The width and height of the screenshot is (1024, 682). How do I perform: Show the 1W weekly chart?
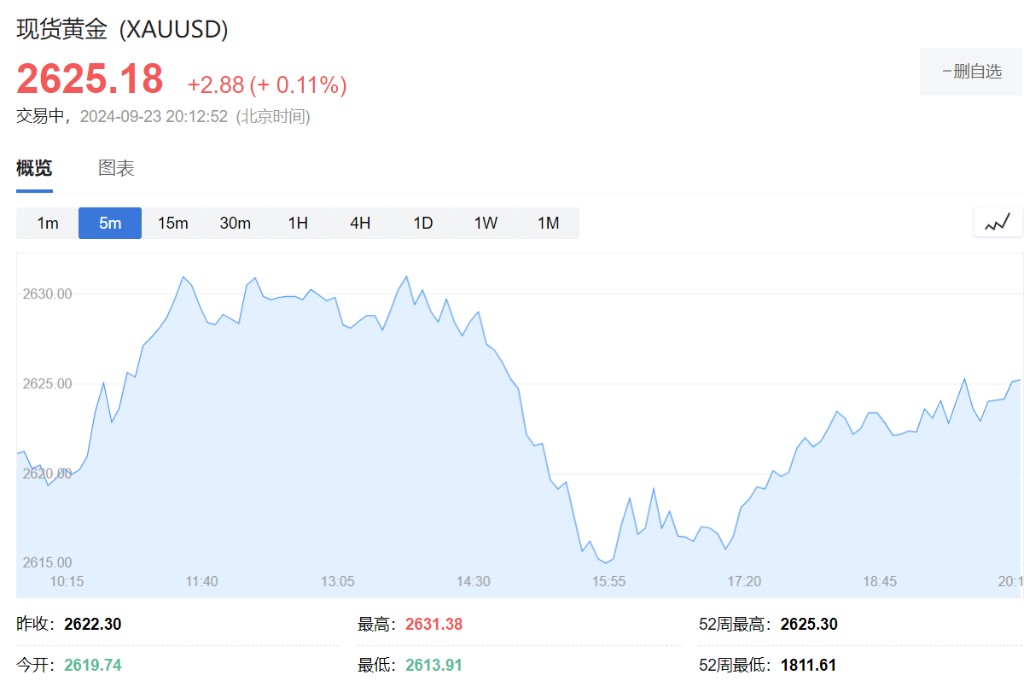(x=485, y=223)
